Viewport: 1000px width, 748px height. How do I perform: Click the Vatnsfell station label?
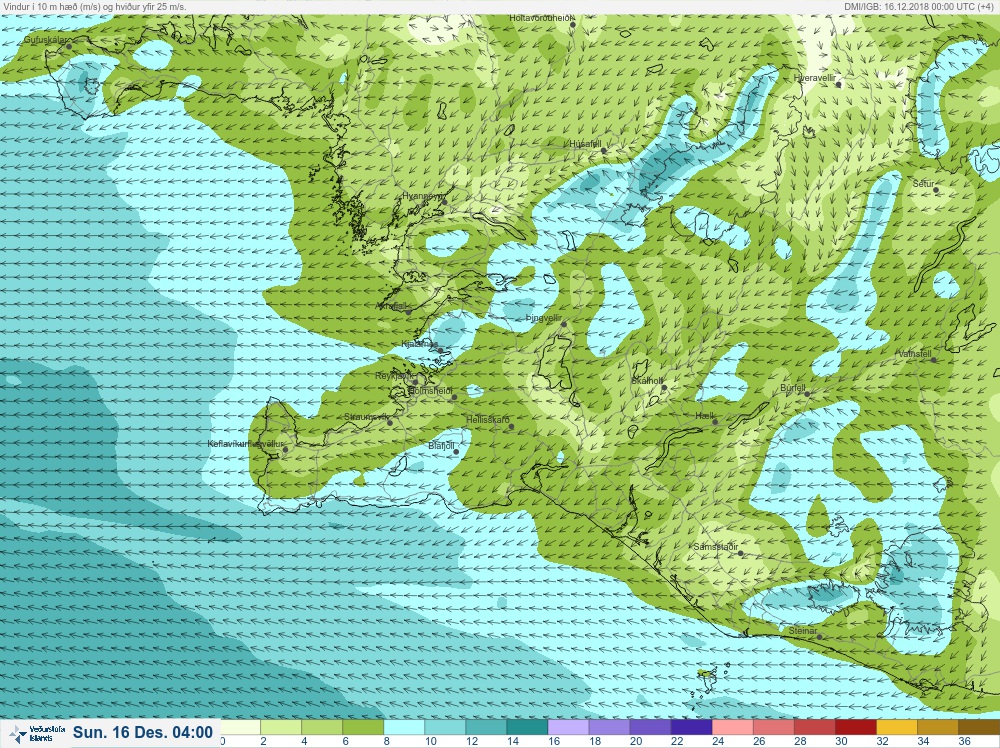pos(915,354)
